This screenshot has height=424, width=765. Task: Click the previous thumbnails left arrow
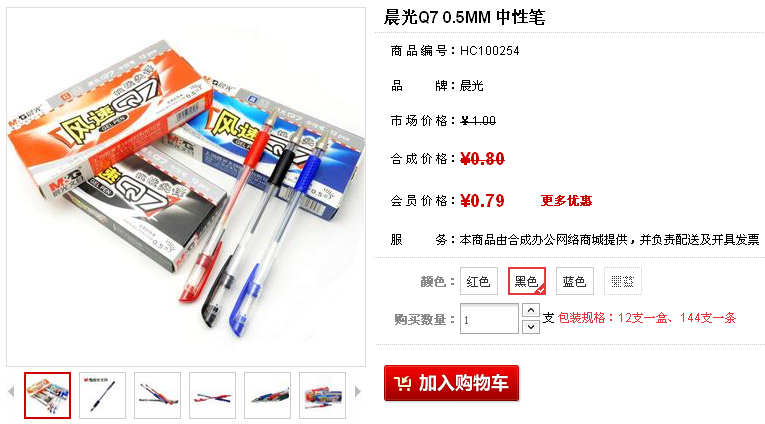coord(11,391)
